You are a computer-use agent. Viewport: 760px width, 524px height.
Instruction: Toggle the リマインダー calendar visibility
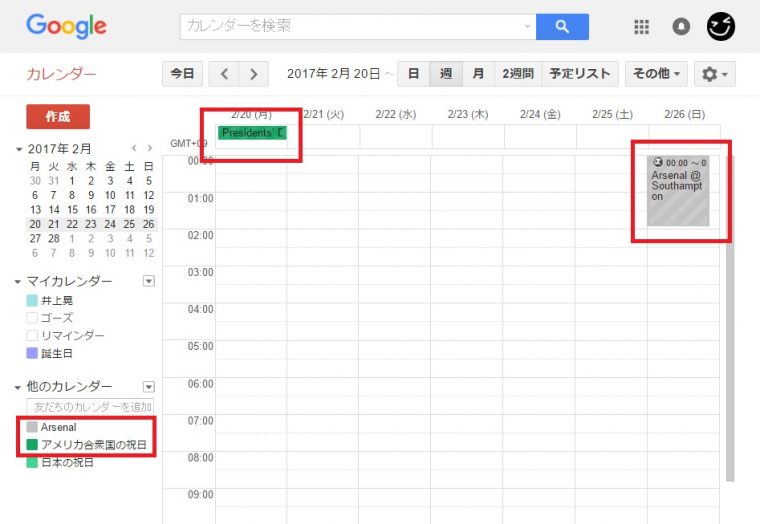tap(32, 335)
